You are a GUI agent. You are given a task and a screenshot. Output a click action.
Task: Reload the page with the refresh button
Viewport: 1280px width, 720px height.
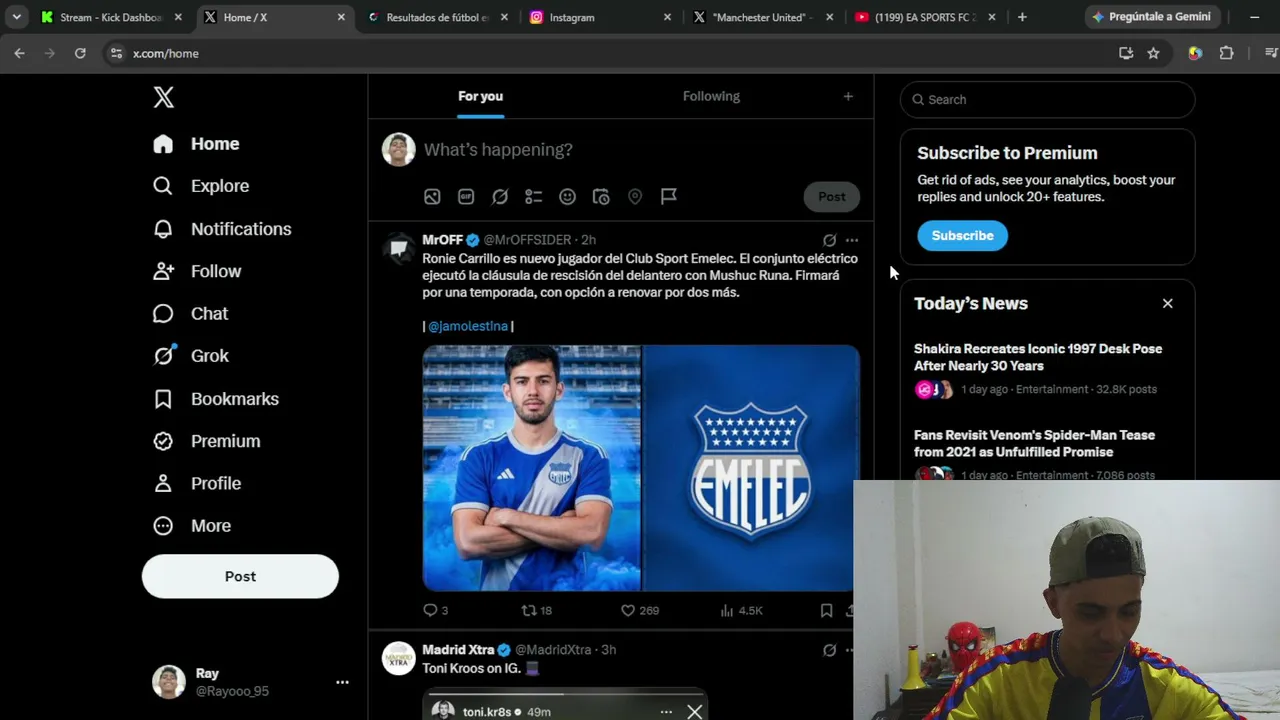coord(80,53)
